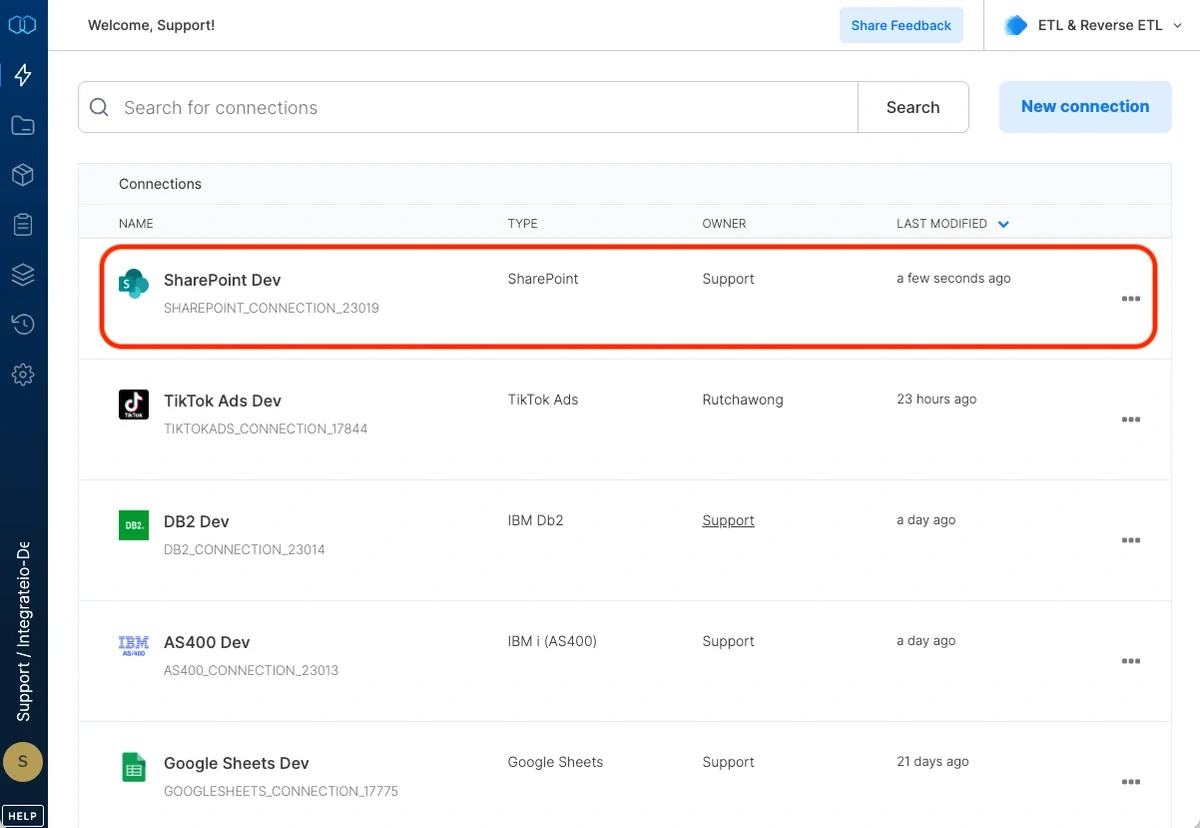This screenshot has width=1200, height=828.
Task: Click the '21 days ago' modified cell
Action: click(x=933, y=762)
